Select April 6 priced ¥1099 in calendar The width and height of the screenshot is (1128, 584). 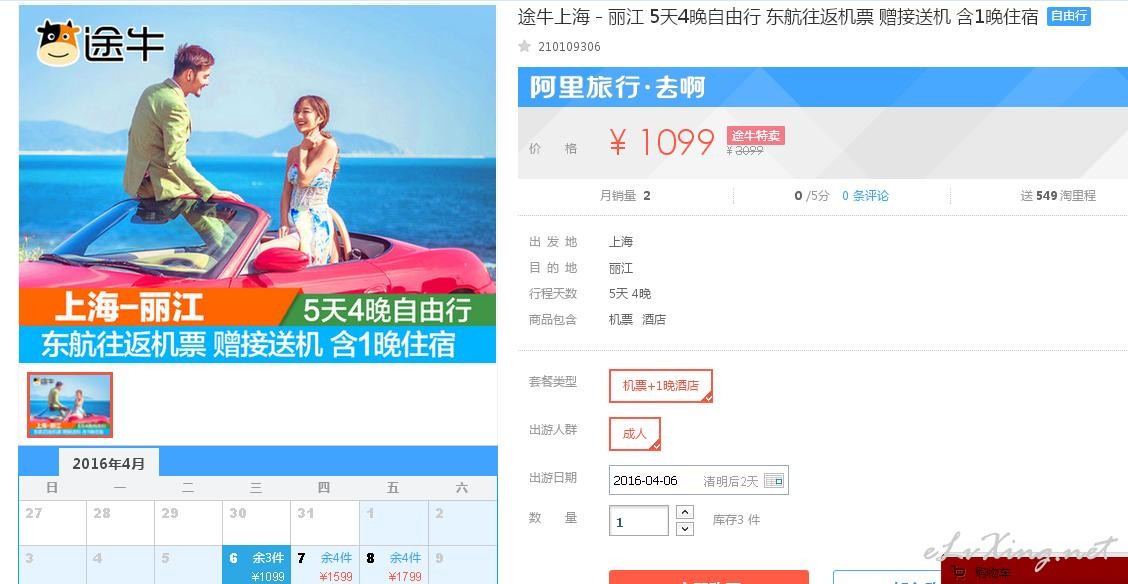256,566
